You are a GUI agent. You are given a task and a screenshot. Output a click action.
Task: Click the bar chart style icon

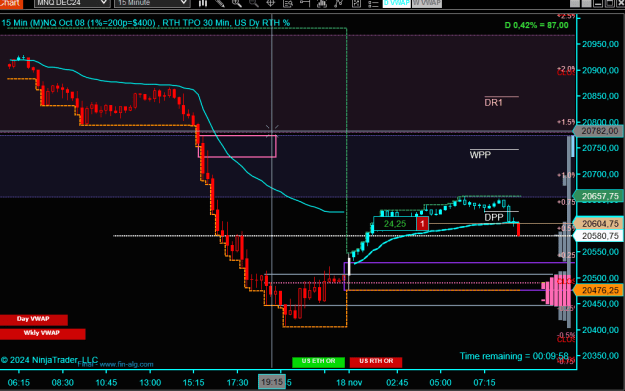tap(203, 4)
